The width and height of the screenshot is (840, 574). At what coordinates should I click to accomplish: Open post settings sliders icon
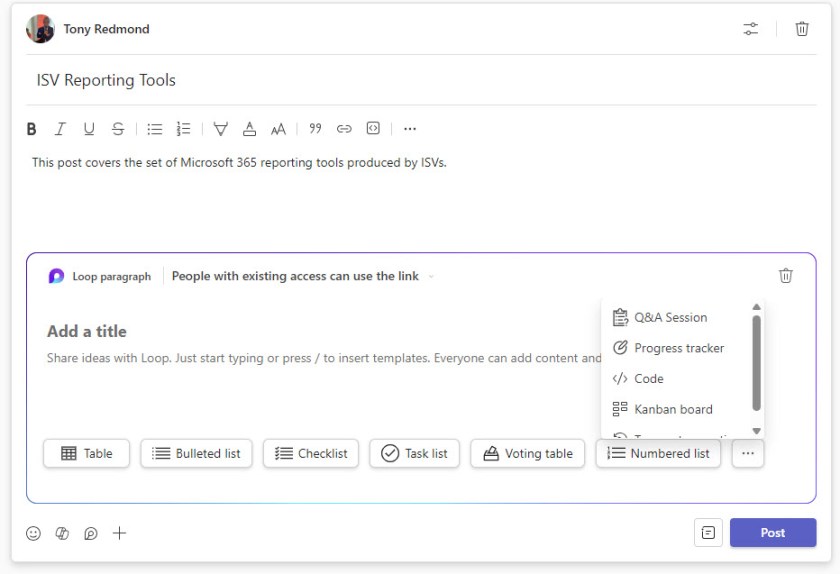(751, 29)
